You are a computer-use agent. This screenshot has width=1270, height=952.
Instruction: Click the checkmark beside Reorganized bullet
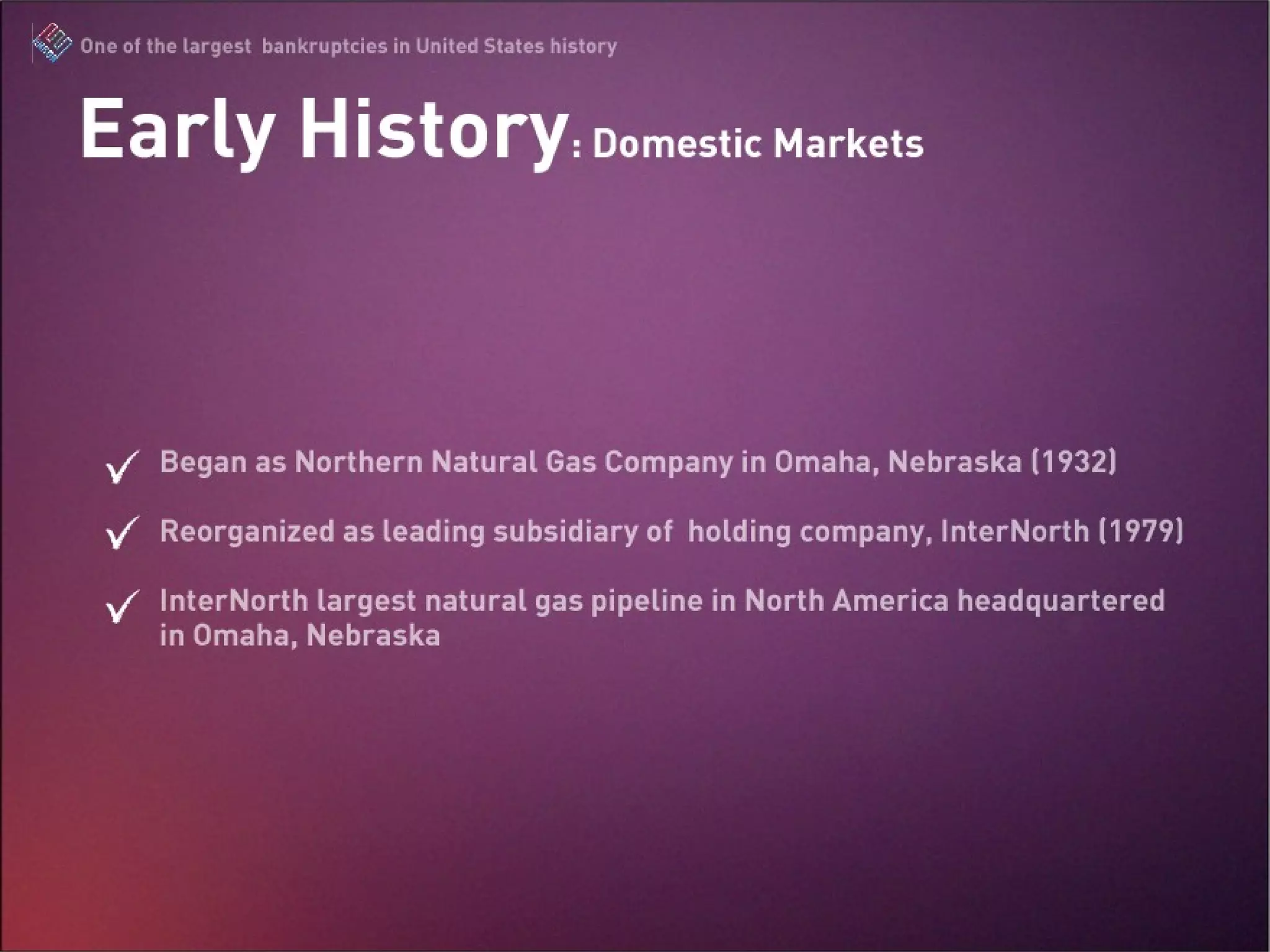(122, 532)
